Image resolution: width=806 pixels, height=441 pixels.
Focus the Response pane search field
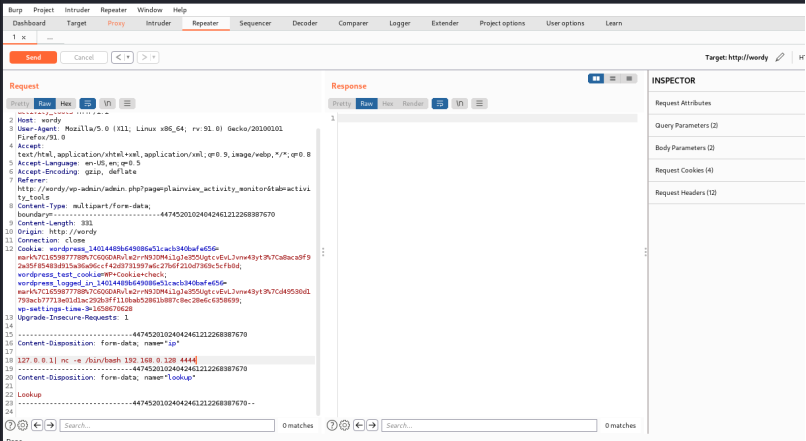pos(489,426)
